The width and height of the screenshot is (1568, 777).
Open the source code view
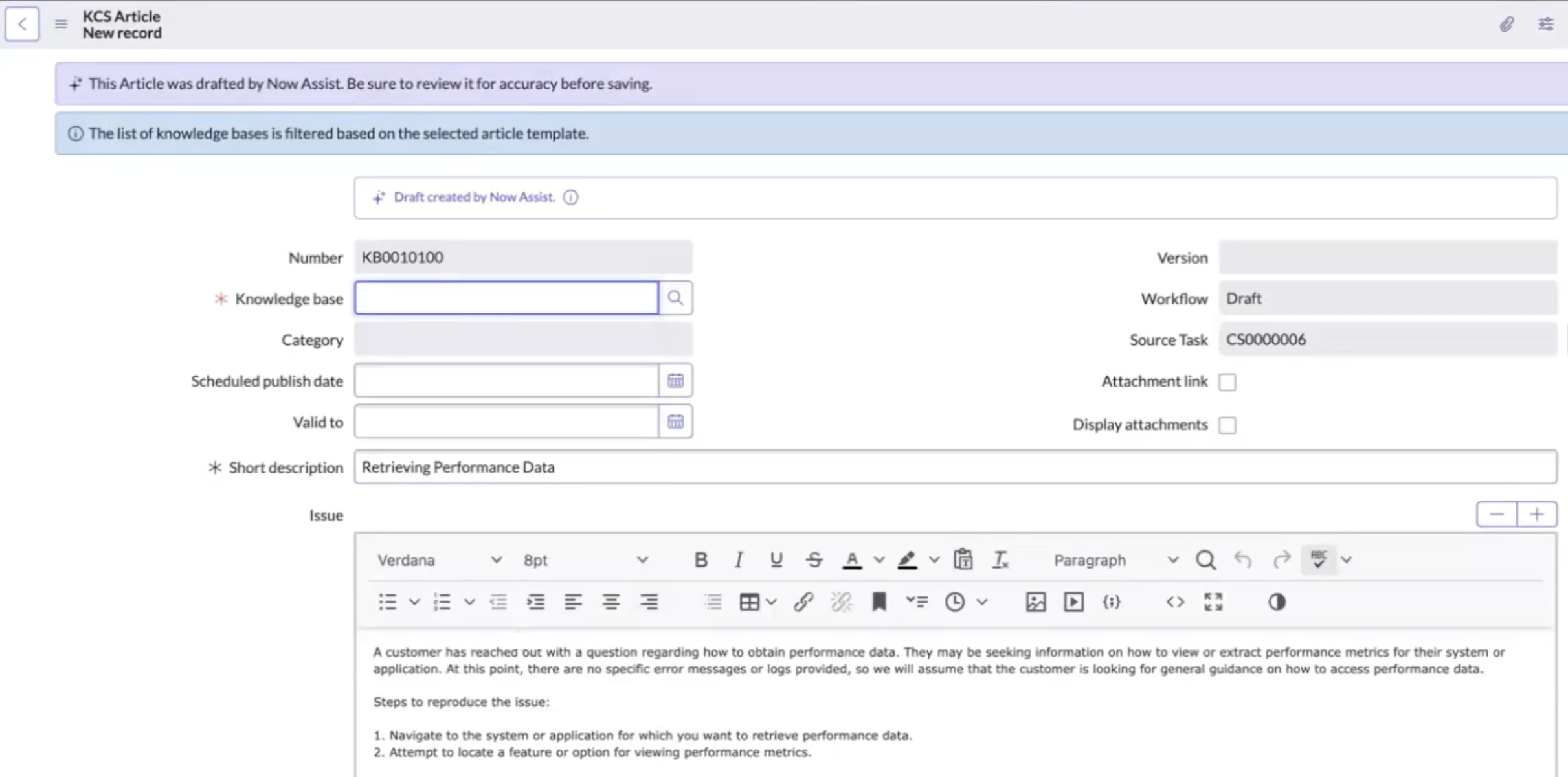click(x=1175, y=602)
